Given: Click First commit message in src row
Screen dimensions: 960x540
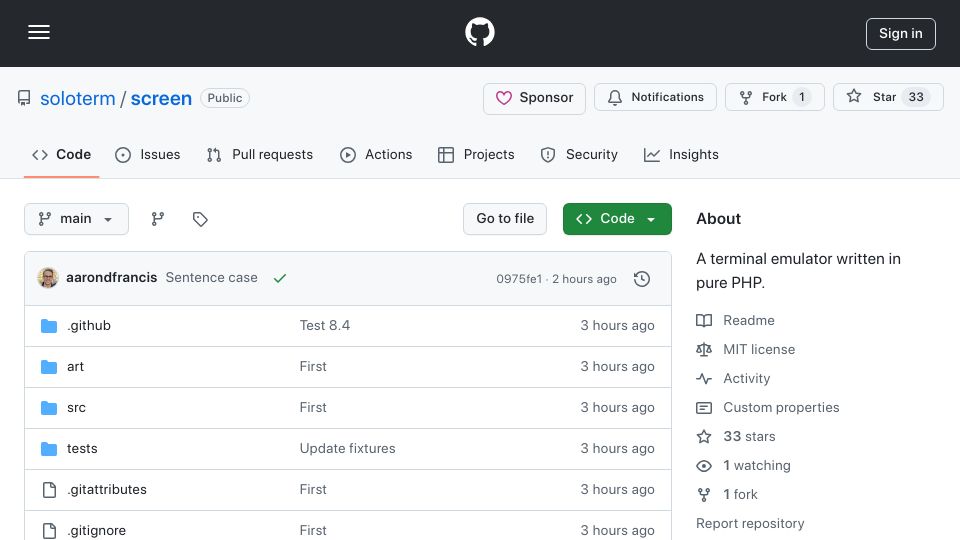Looking at the screenshot, I should click(313, 408).
